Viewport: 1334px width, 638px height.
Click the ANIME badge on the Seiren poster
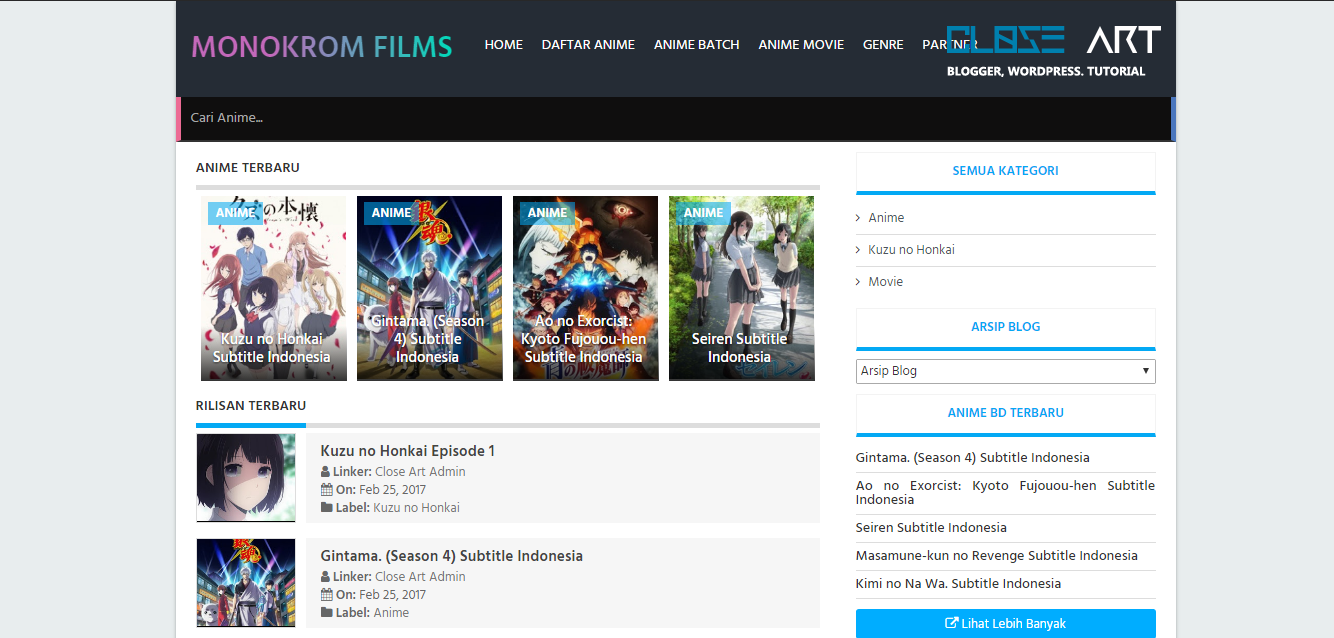tap(704, 212)
